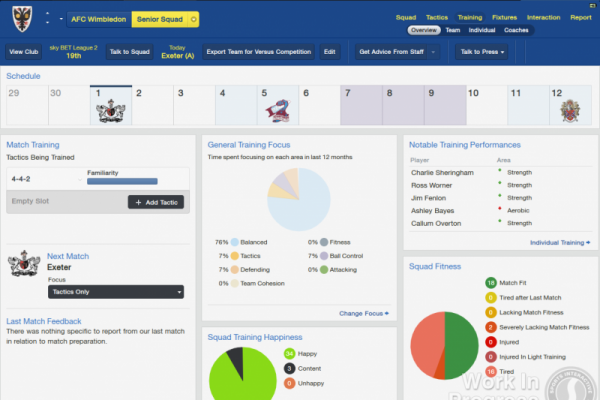
Task: Select schedule day 3
Action: pyautogui.click(x=194, y=105)
